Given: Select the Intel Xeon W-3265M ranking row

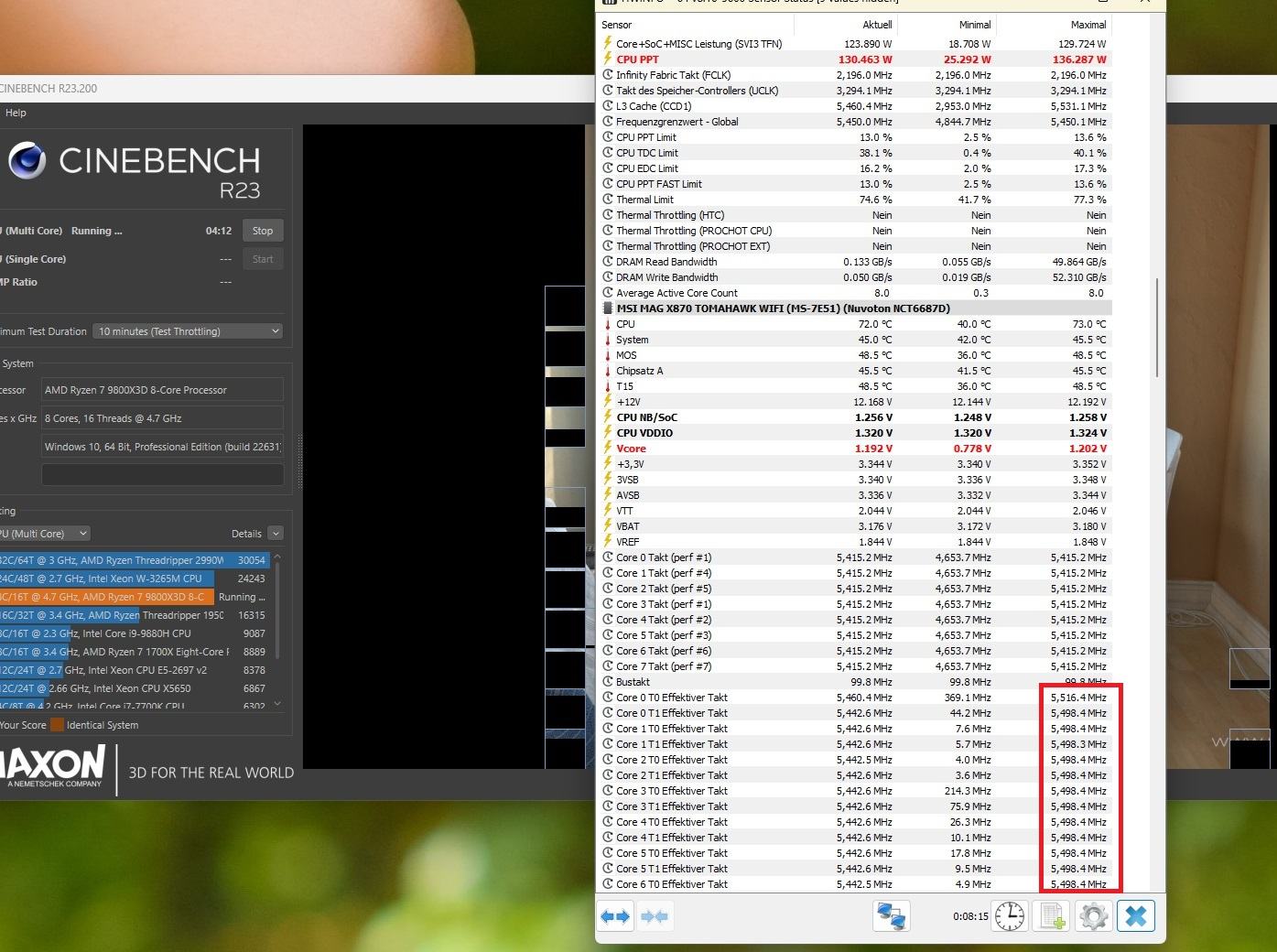Looking at the screenshot, I should point(135,579).
